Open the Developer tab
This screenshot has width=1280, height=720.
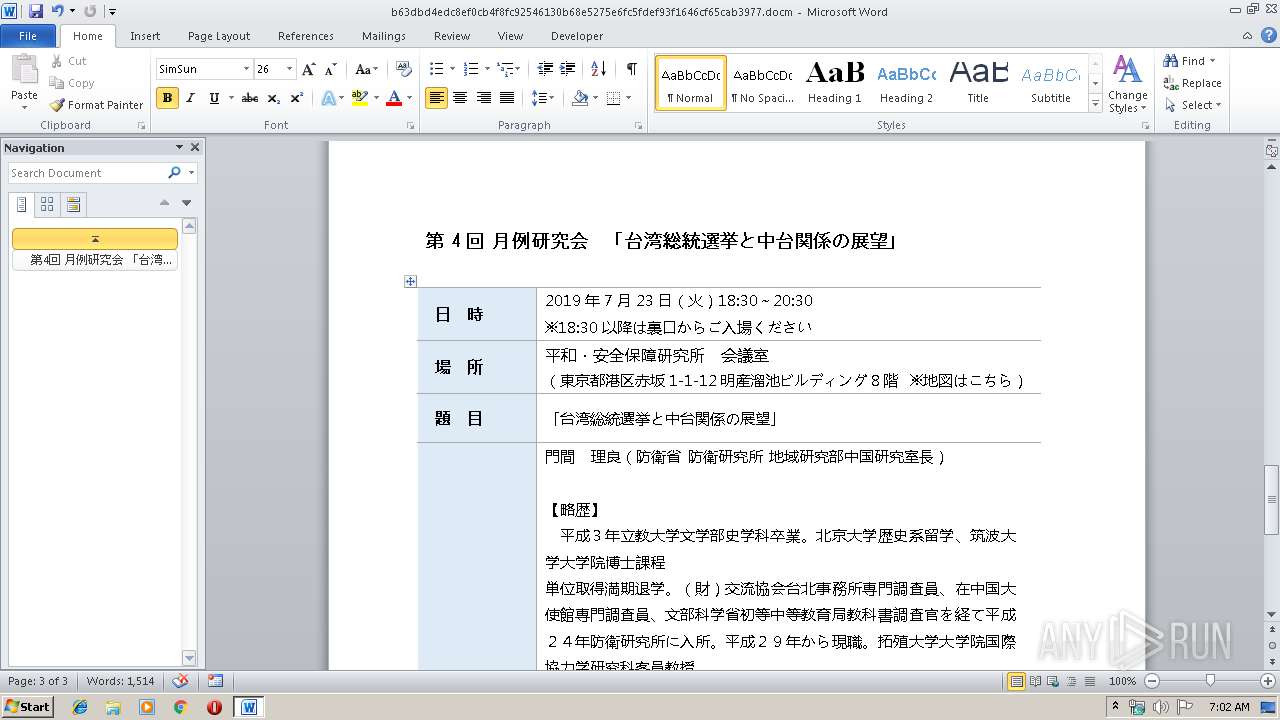(577, 36)
